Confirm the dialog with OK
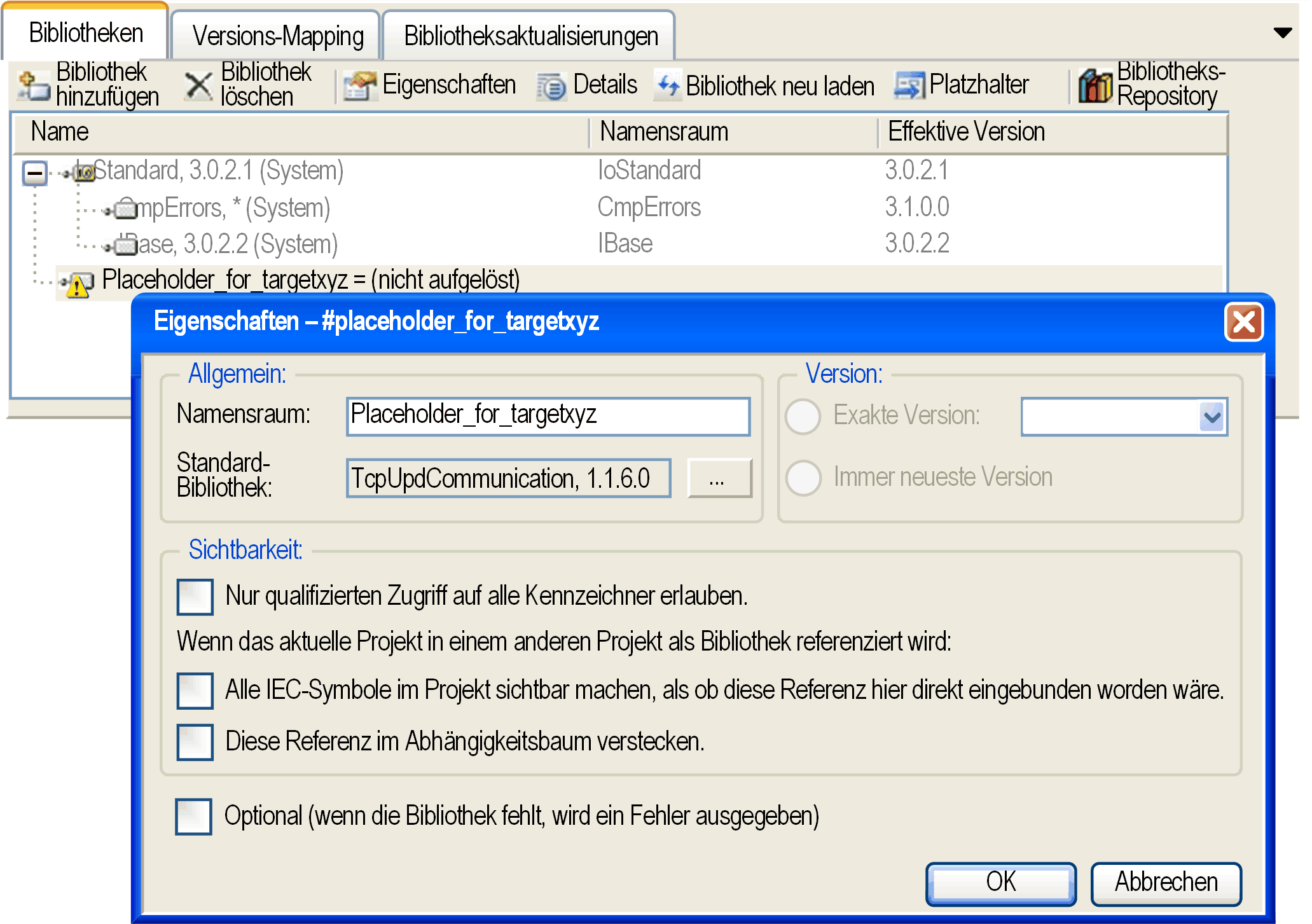 pos(1000,883)
